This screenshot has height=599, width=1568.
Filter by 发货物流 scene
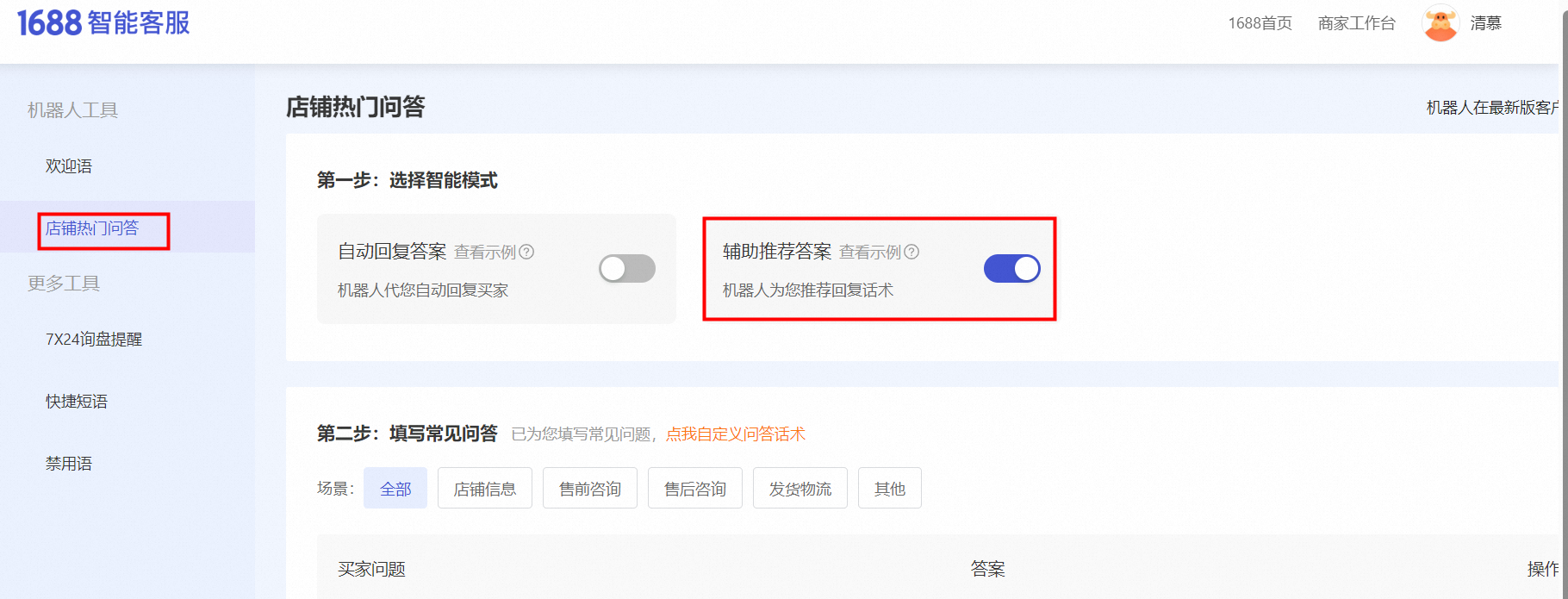pyautogui.click(x=800, y=489)
